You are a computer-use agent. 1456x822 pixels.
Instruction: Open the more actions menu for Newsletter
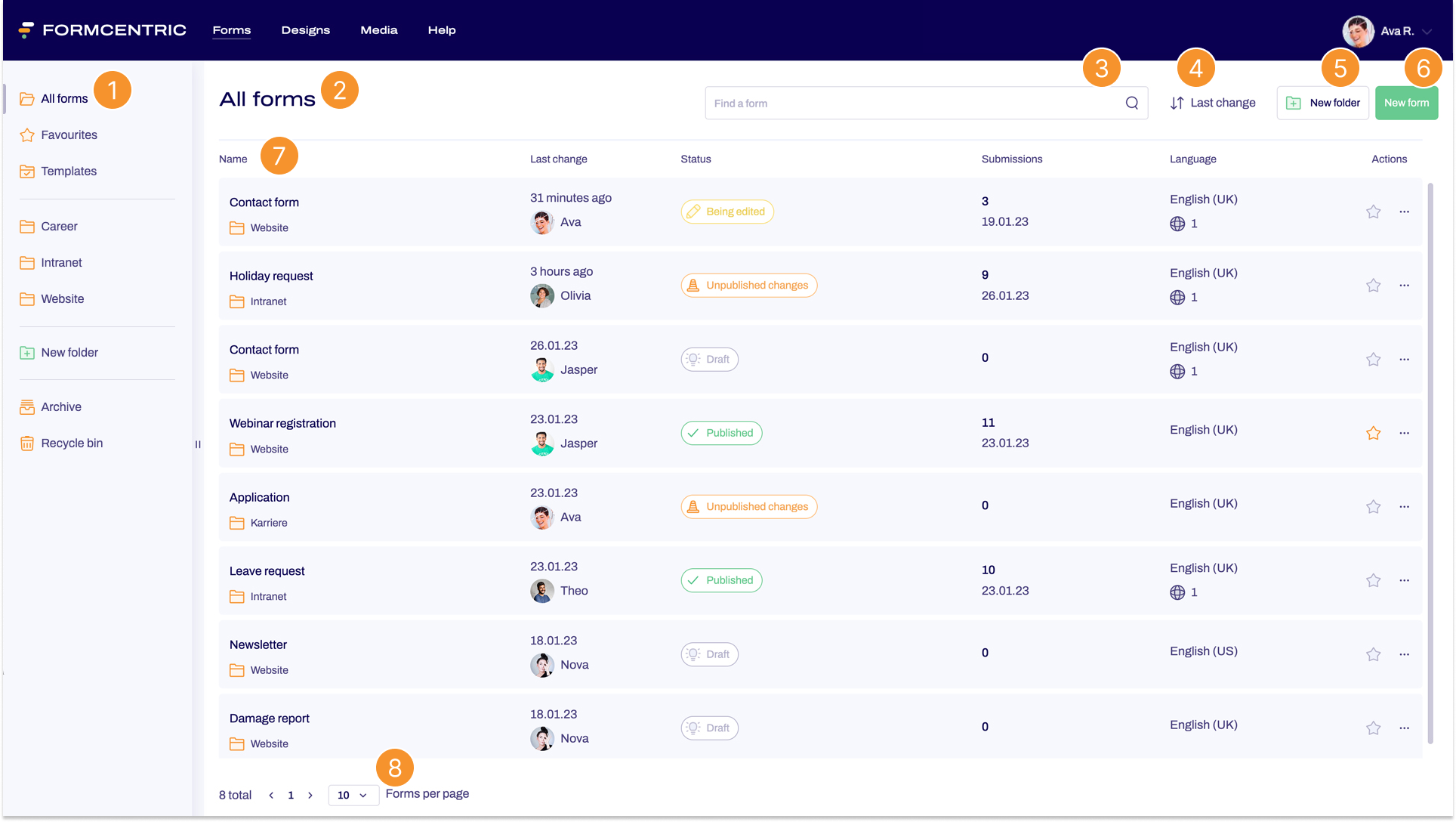(1404, 654)
